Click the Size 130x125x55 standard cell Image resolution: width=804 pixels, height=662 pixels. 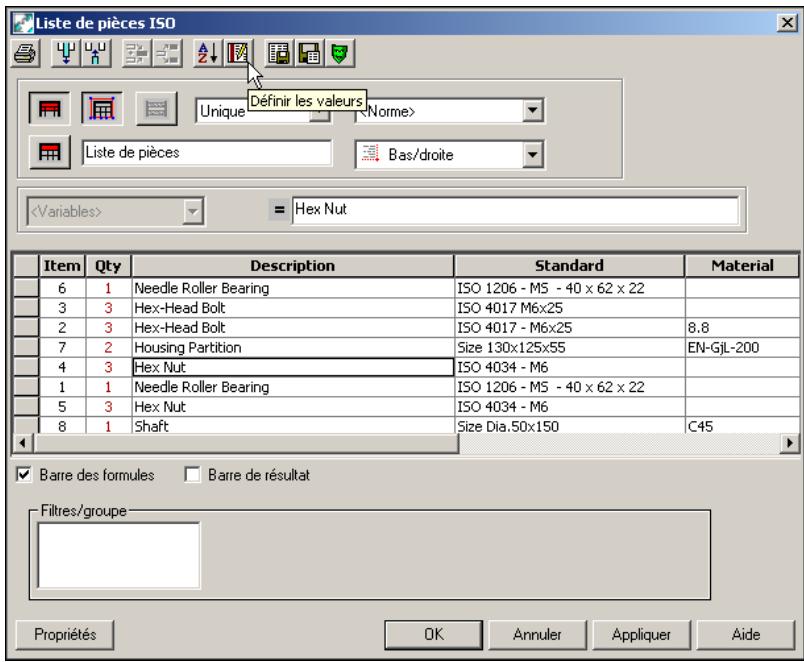(569, 347)
